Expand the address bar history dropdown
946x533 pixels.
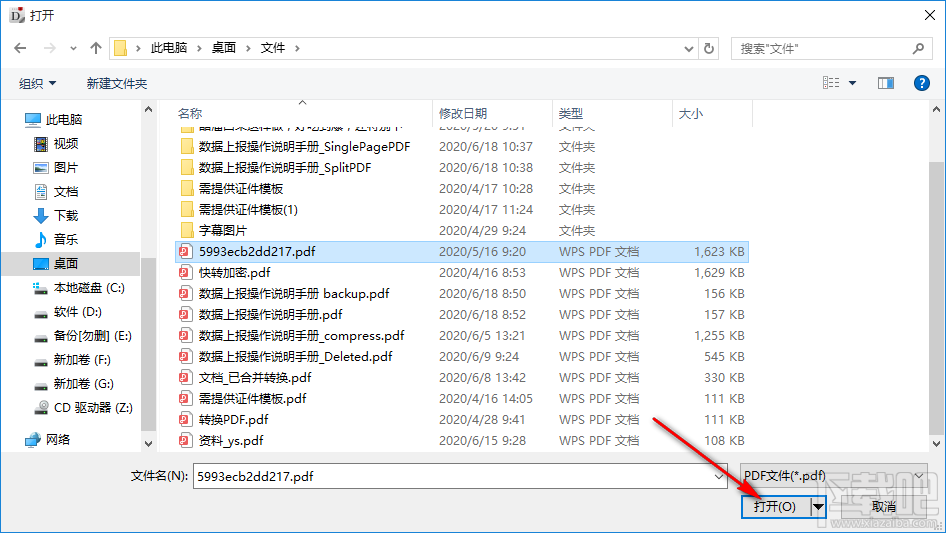[x=688, y=49]
